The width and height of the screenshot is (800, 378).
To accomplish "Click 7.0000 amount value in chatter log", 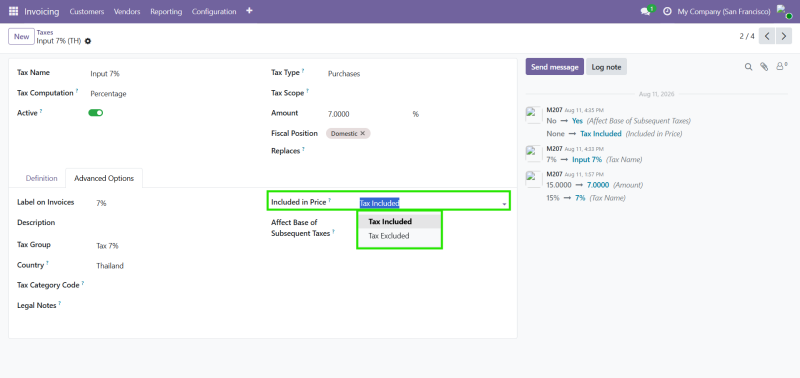I will [x=598, y=185].
